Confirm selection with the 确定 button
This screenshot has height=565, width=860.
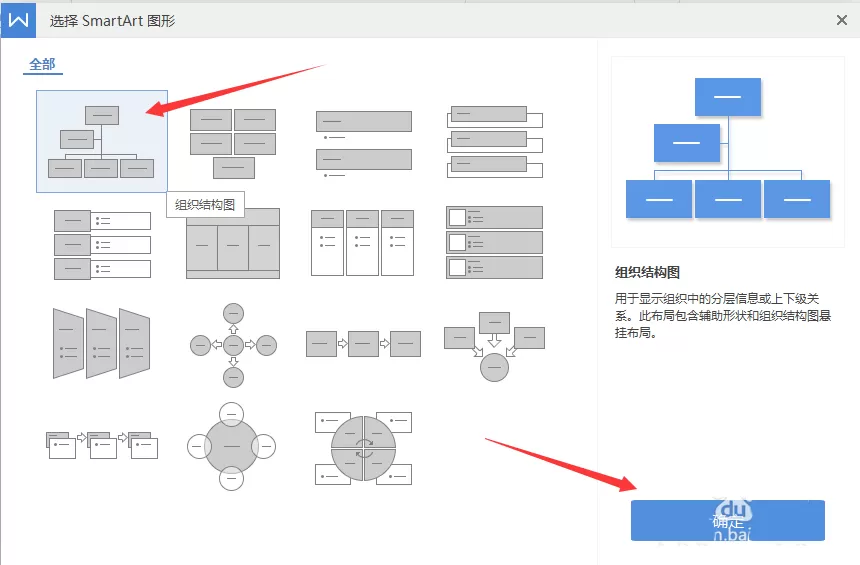pos(727,521)
